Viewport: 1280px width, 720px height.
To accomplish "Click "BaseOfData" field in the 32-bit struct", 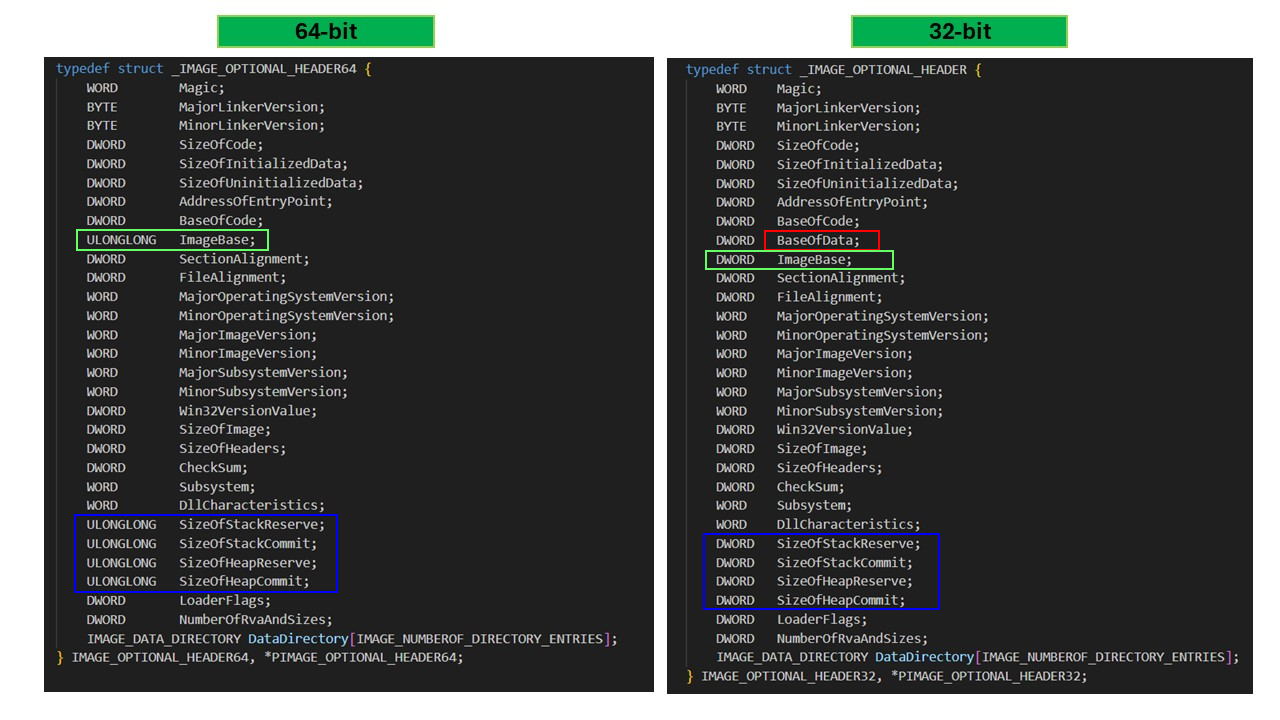I will [815, 240].
